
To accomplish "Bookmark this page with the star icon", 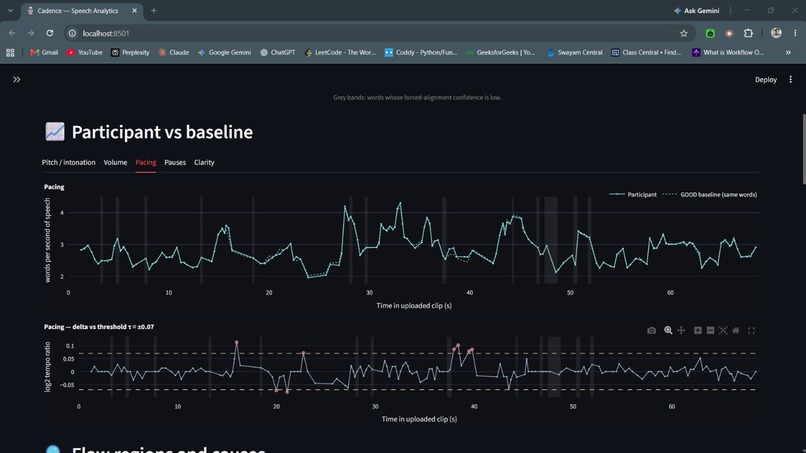I will (x=684, y=33).
